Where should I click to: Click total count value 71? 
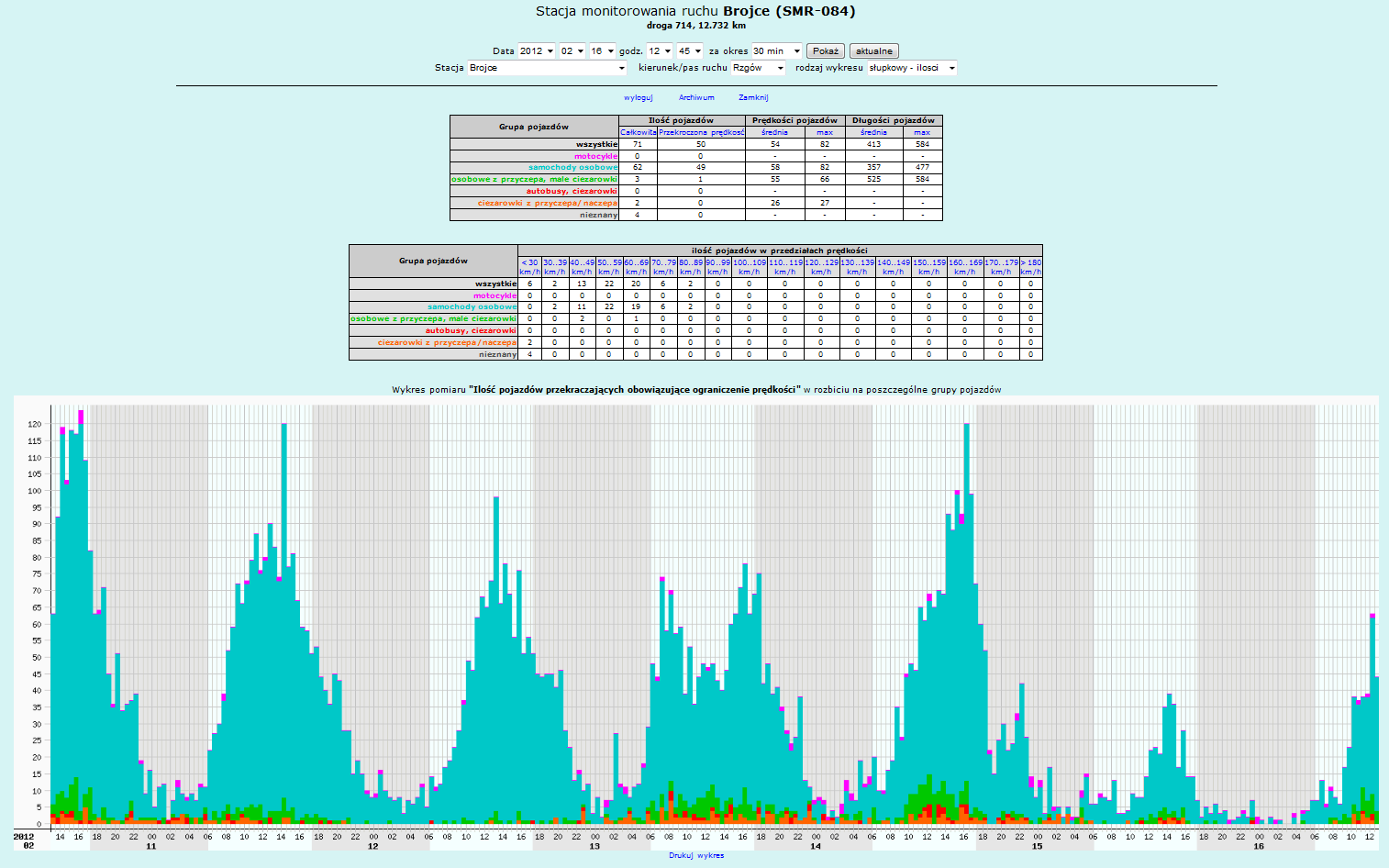[638, 144]
